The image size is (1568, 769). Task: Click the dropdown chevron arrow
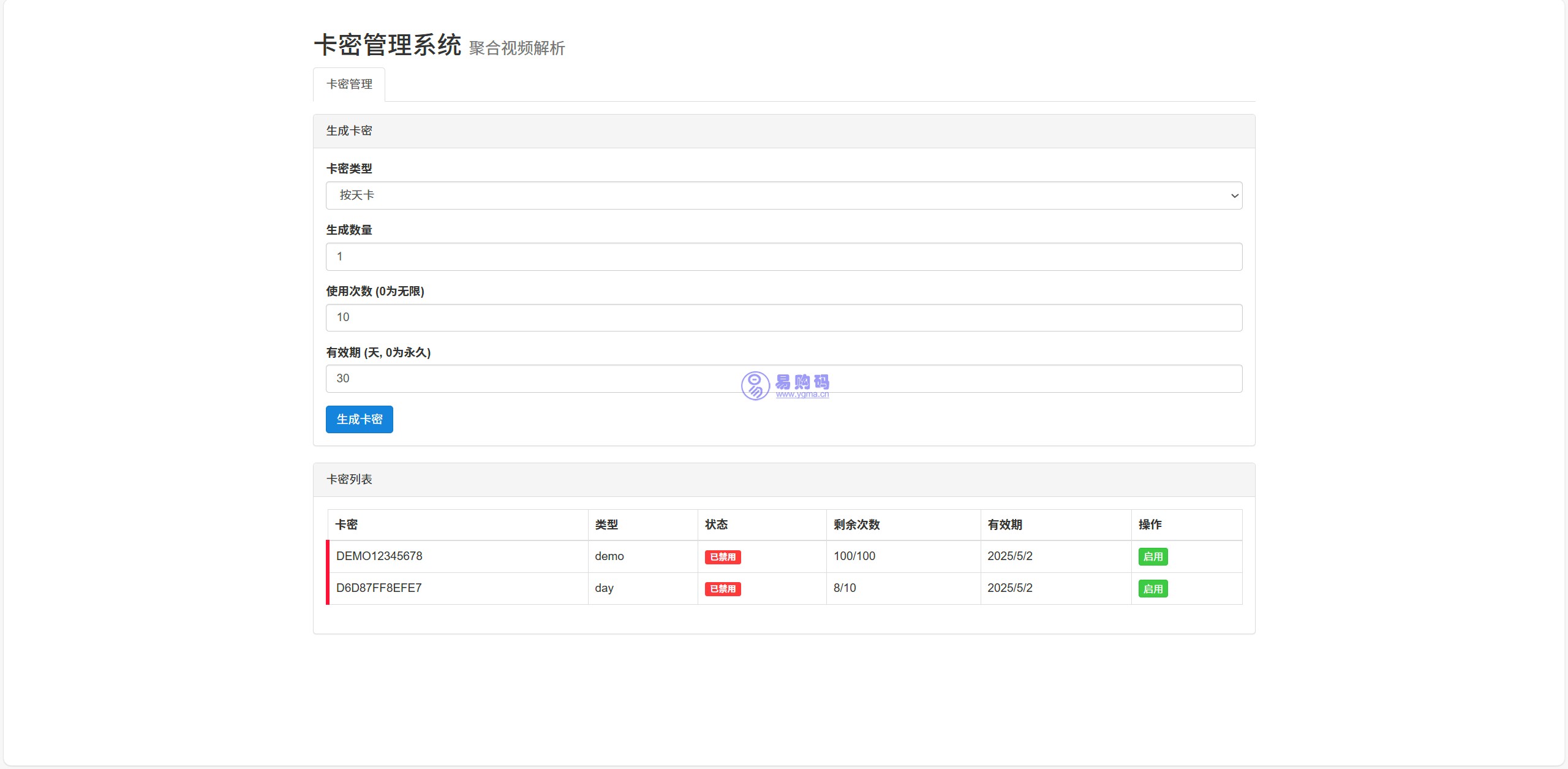click(x=1234, y=196)
